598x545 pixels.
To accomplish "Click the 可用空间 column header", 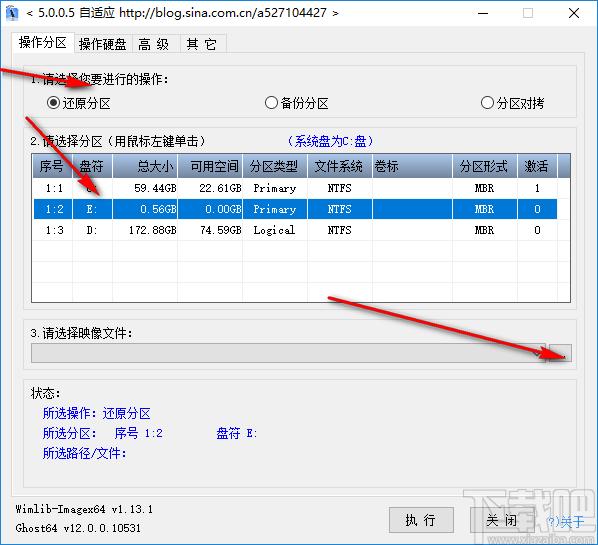I will pyautogui.click(x=210, y=166).
